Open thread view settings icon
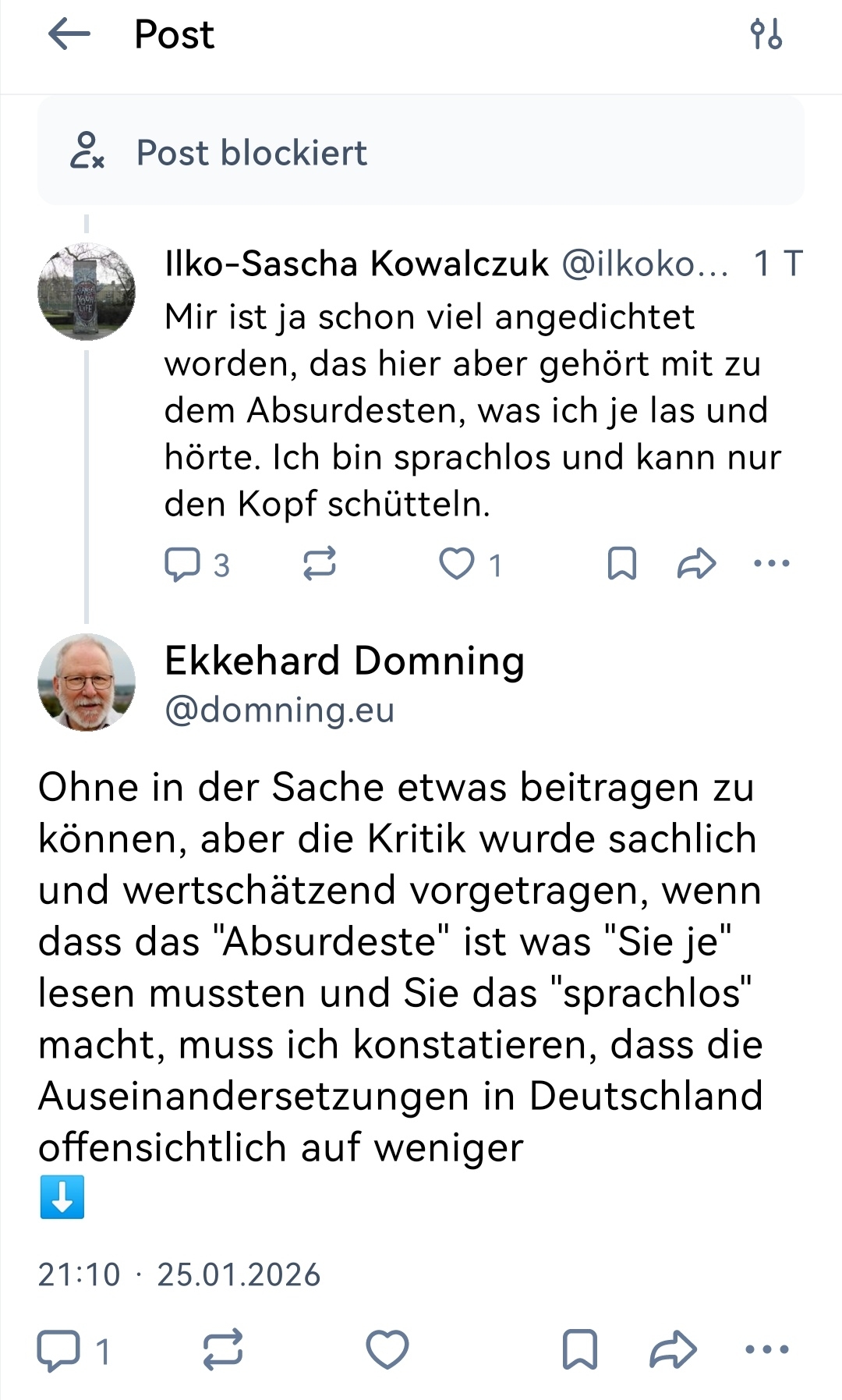 (766, 35)
